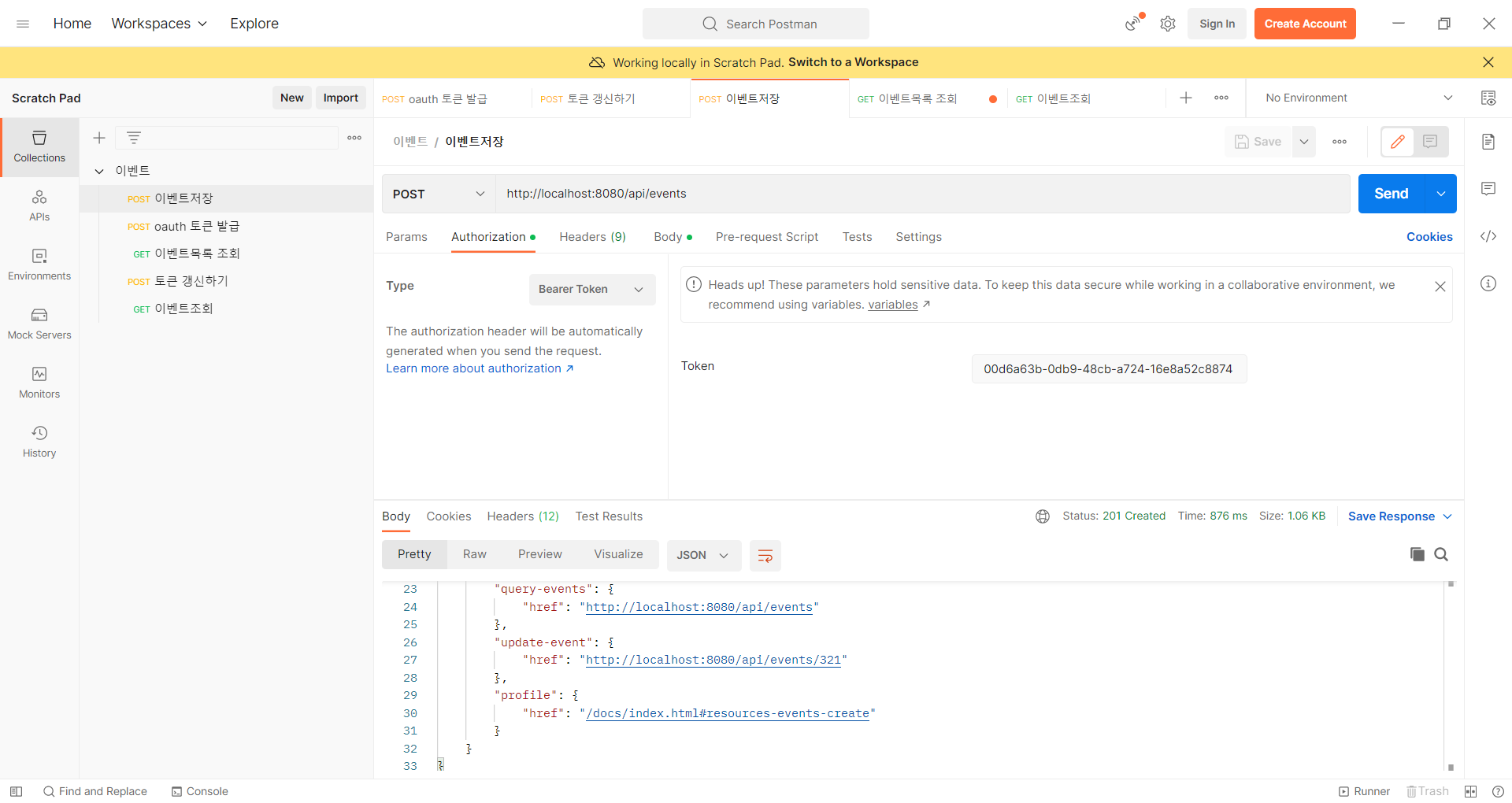The width and height of the screenshot is (1512, 803).
Task: Copy the response body
Action: click(x=1417, y=554)
